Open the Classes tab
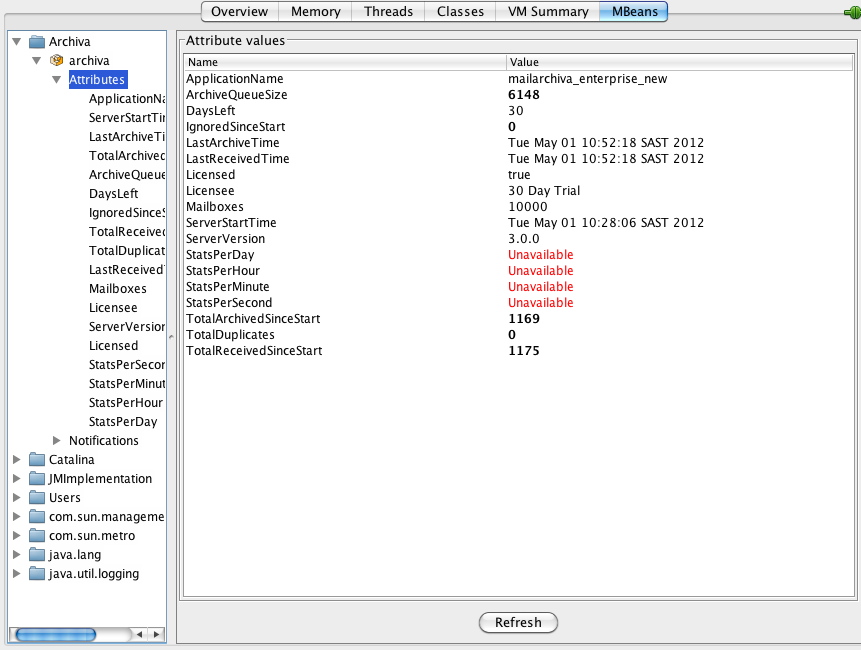Screen dimensions: 861x650 [x=460, y=12]
